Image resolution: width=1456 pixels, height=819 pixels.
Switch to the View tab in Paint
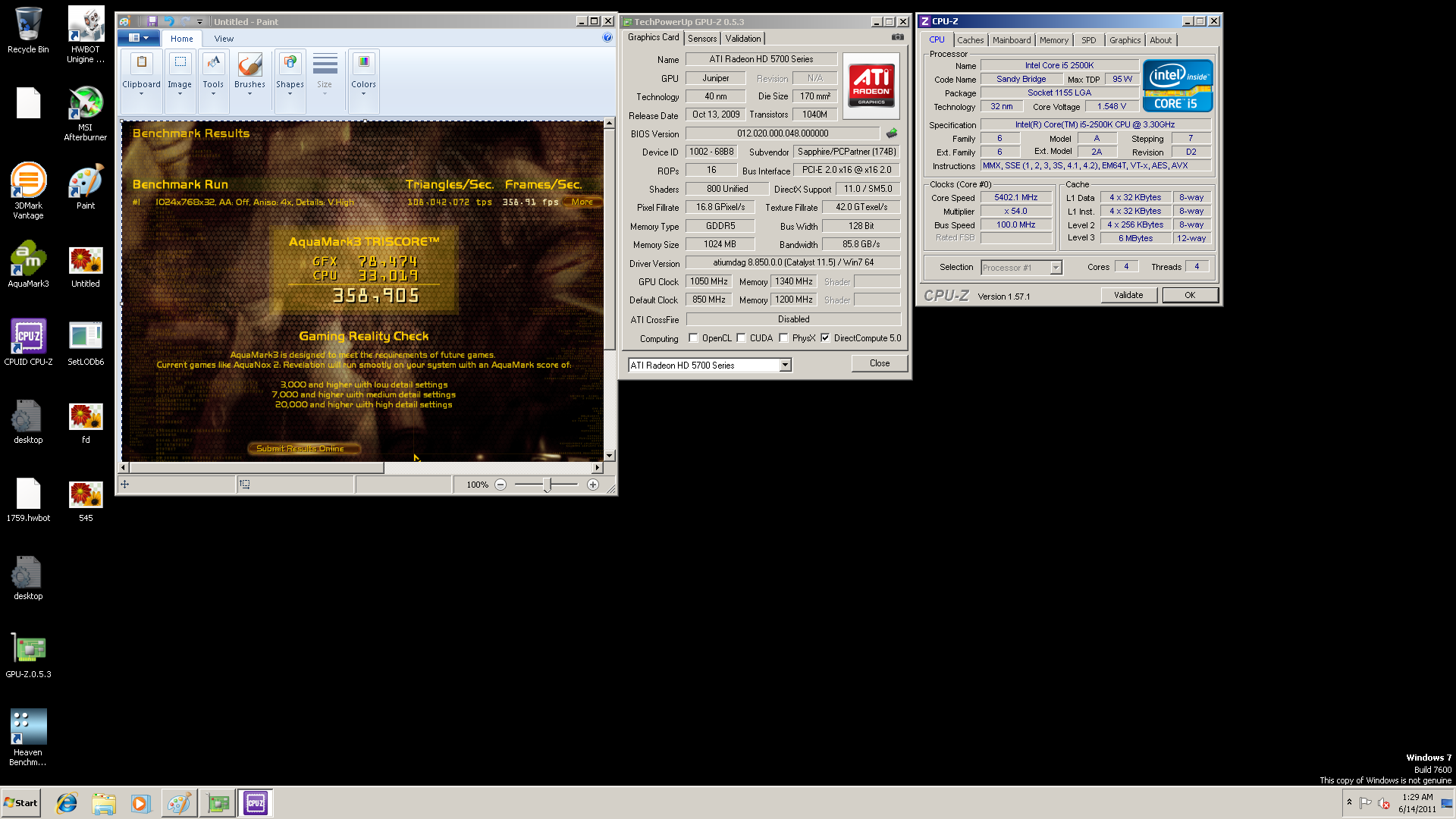point(224,39)
